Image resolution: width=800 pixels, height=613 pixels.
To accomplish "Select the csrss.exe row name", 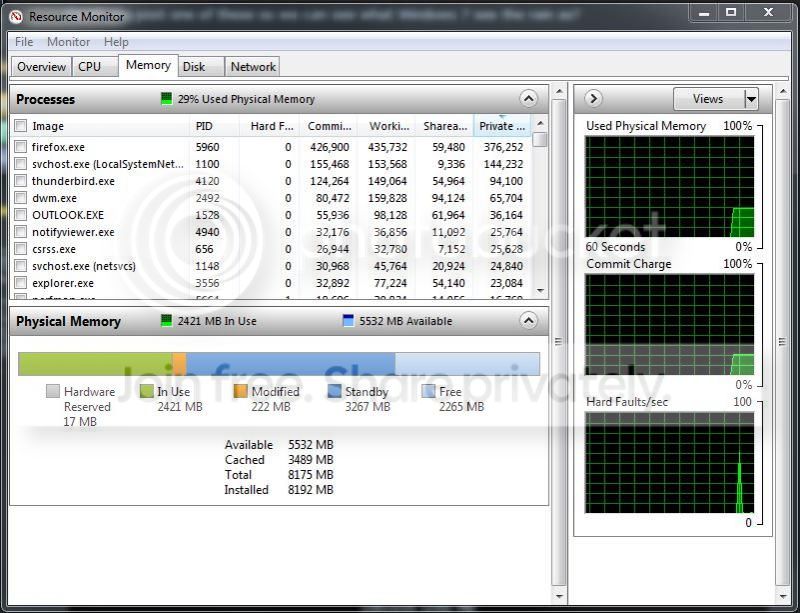I will [54, 249].
